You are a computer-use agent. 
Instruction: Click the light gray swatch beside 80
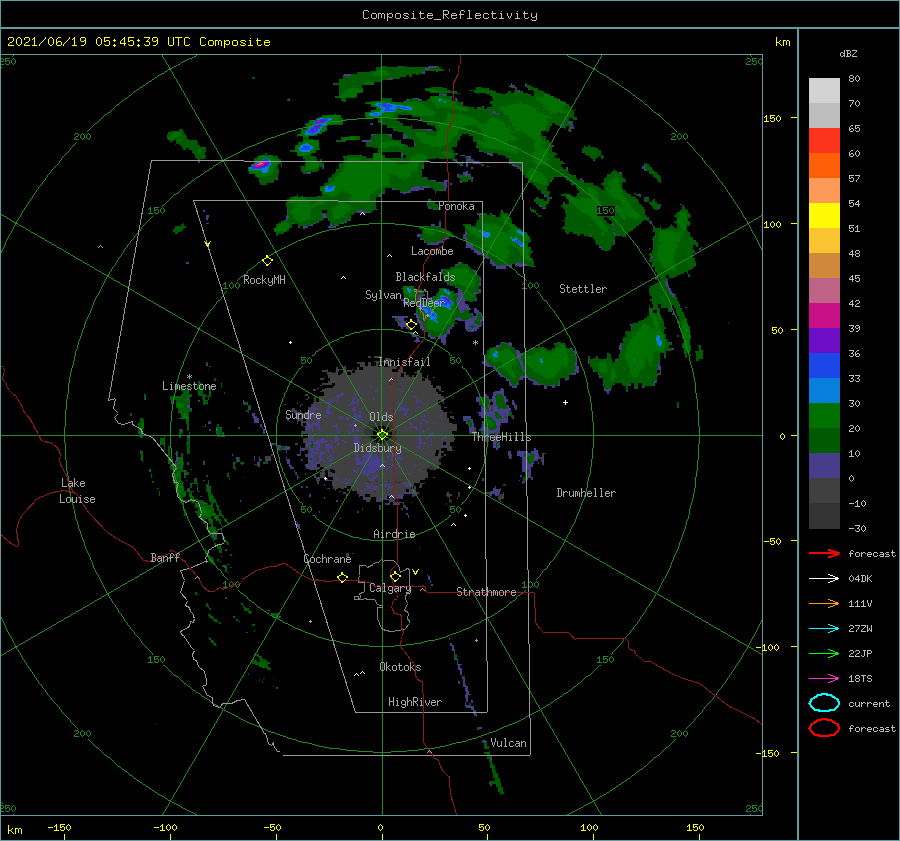(824, 91)
